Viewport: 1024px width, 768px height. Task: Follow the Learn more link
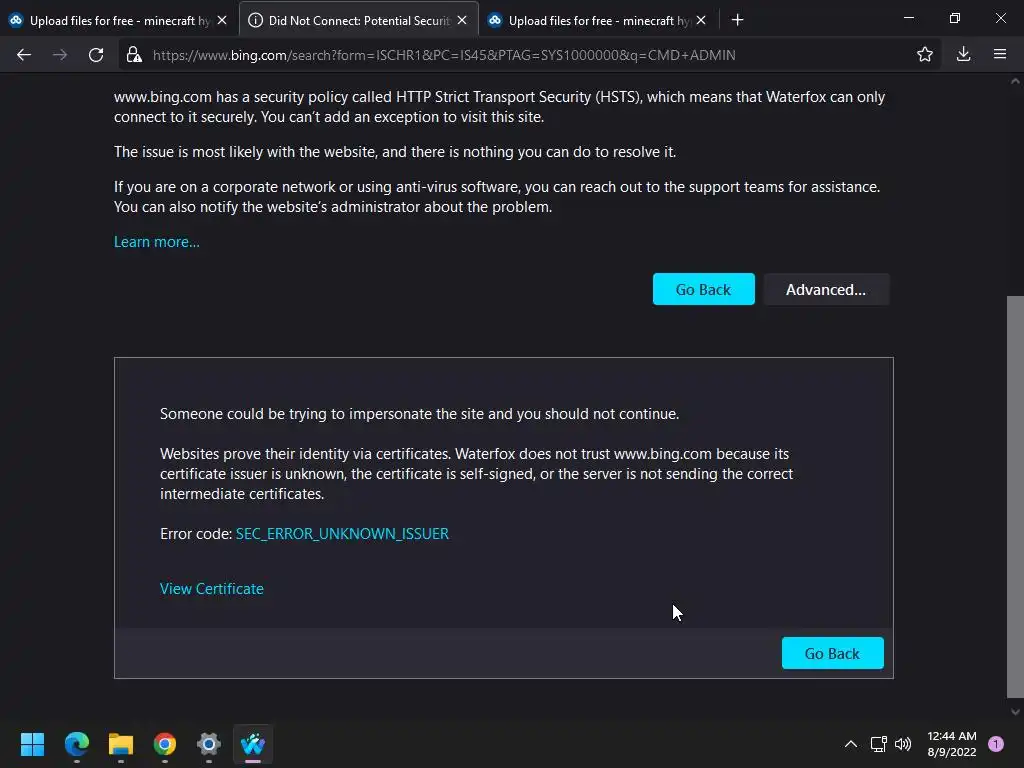pos(157,242)
